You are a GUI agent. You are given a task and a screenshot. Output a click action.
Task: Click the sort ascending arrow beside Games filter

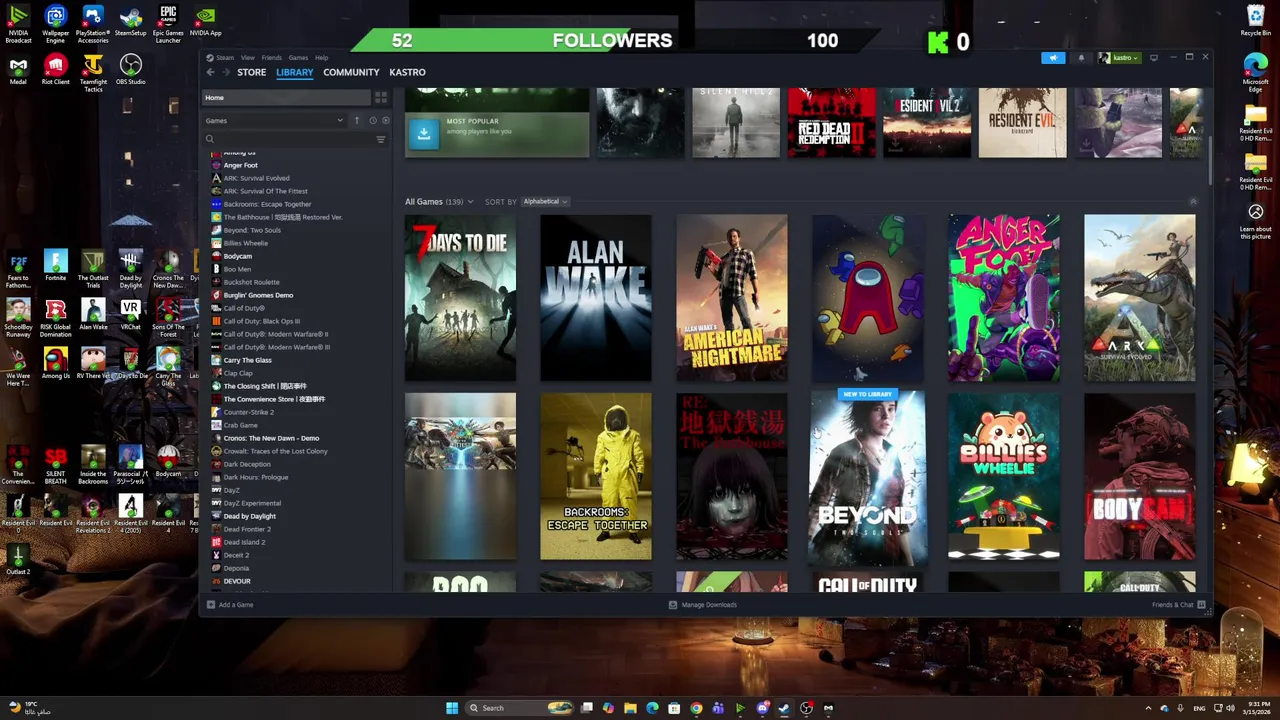(x=356, y=120)
